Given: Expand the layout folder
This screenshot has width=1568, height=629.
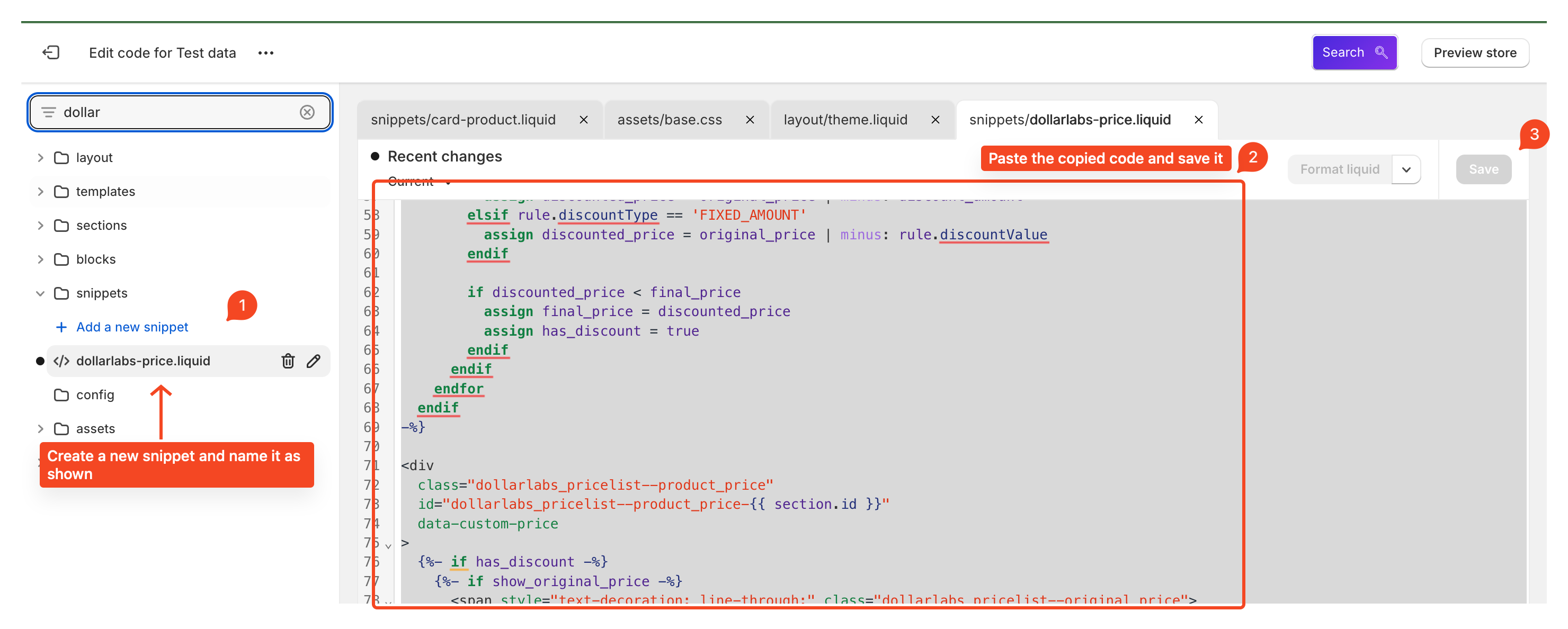Looking at the screenshot, I should [41, 158].
